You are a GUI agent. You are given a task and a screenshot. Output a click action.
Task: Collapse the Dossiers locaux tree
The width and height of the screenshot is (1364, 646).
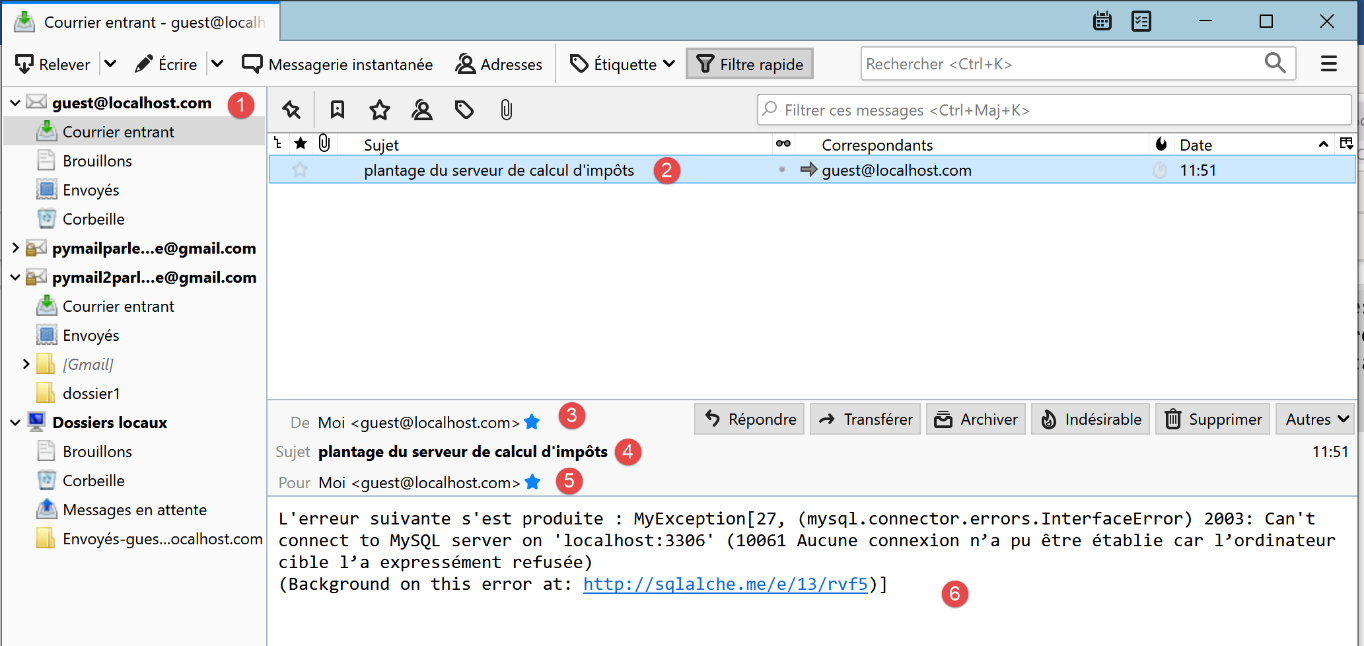coord(15,423)
